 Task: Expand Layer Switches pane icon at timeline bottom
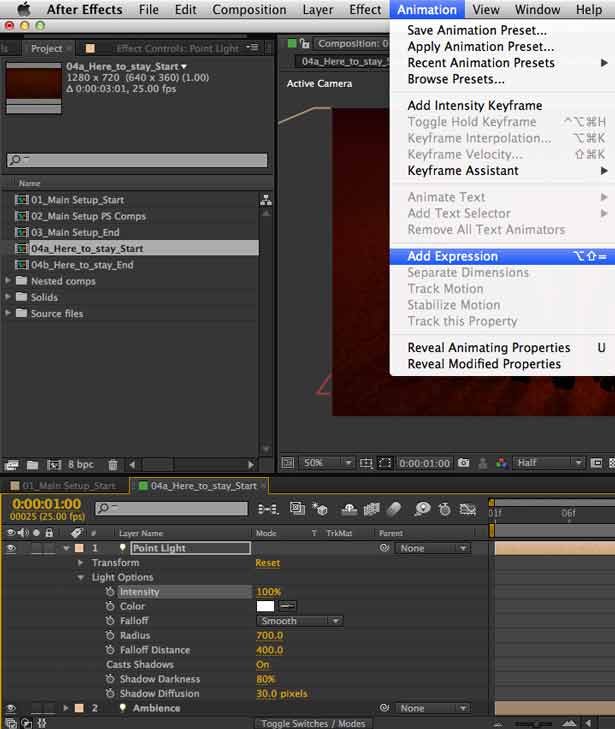click(x=10, y=723)
